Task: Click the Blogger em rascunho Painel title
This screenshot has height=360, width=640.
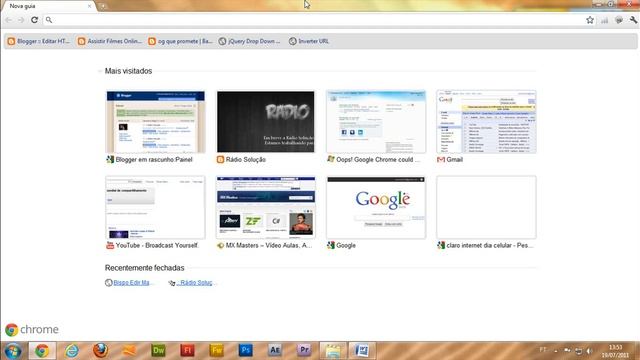Action: tap(154, 160)
